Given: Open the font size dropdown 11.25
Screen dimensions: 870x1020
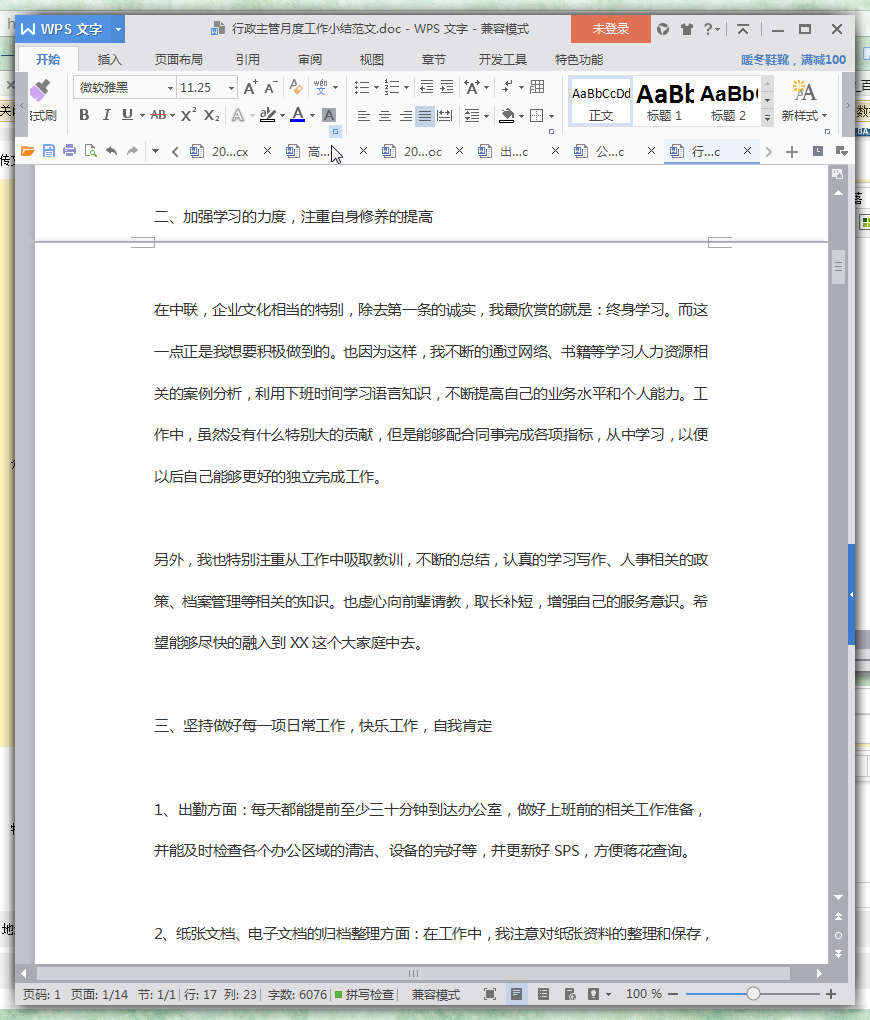Looking at the screenshot, I should pyautogui.click(x=231, y=88).
